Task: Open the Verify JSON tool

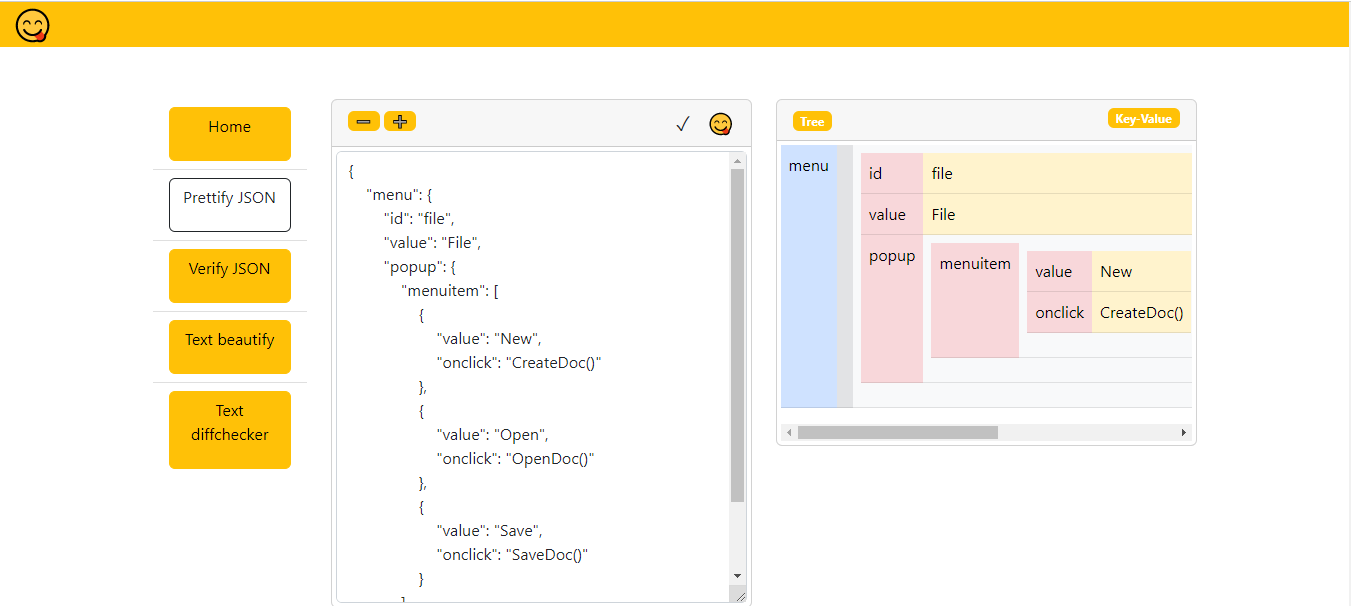Action: point(229,275)
